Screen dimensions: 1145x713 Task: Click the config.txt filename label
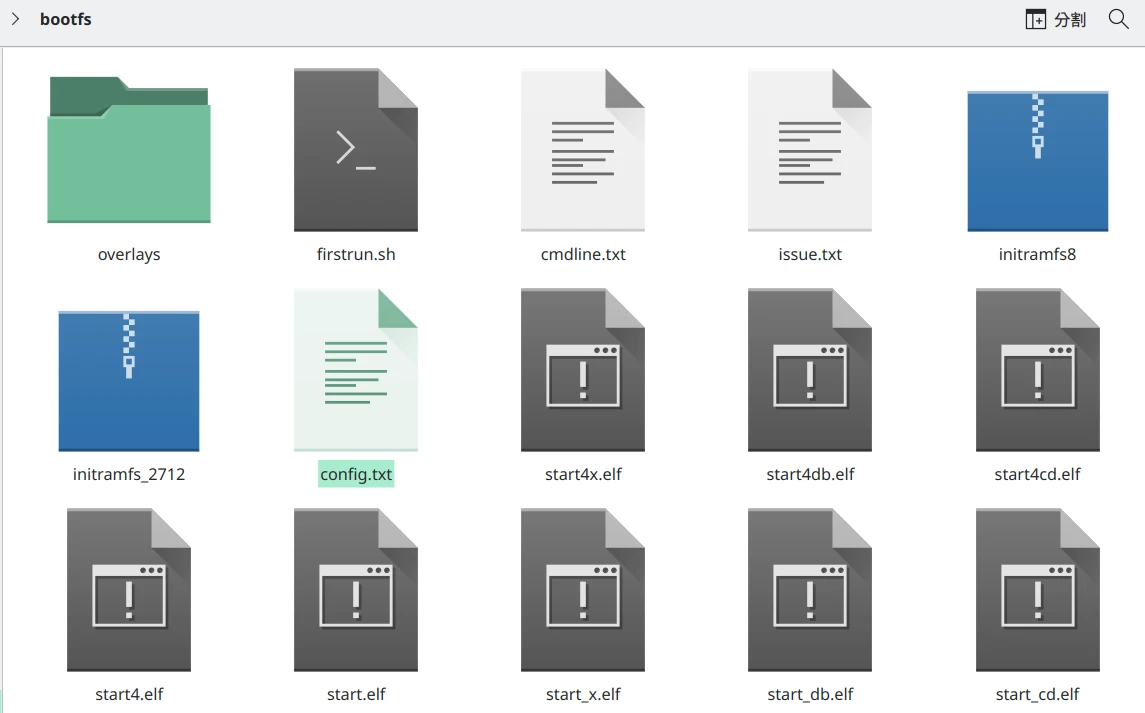tap(356, 474)
